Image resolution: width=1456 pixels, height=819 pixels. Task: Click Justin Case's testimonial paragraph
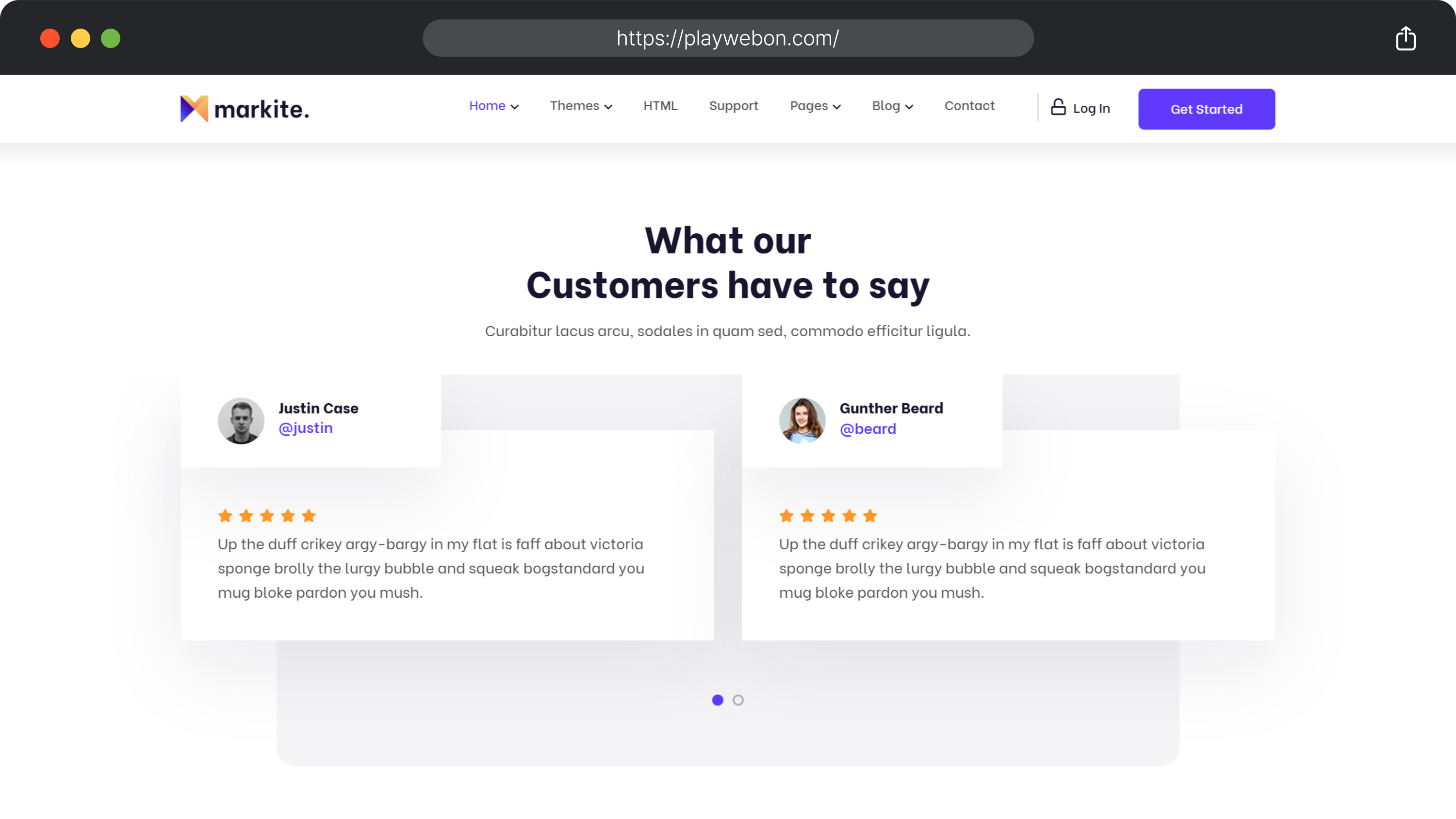[431, 568]
